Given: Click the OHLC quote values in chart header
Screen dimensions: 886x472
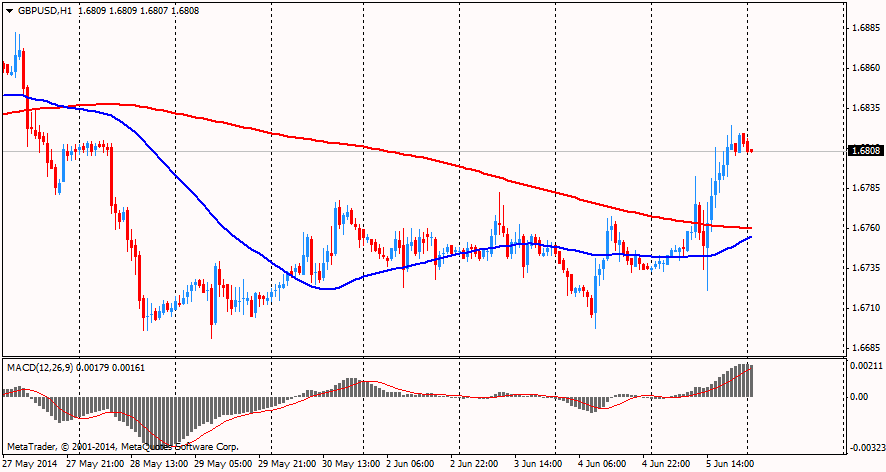Looking at the screenshot, I should coord(138,11).
